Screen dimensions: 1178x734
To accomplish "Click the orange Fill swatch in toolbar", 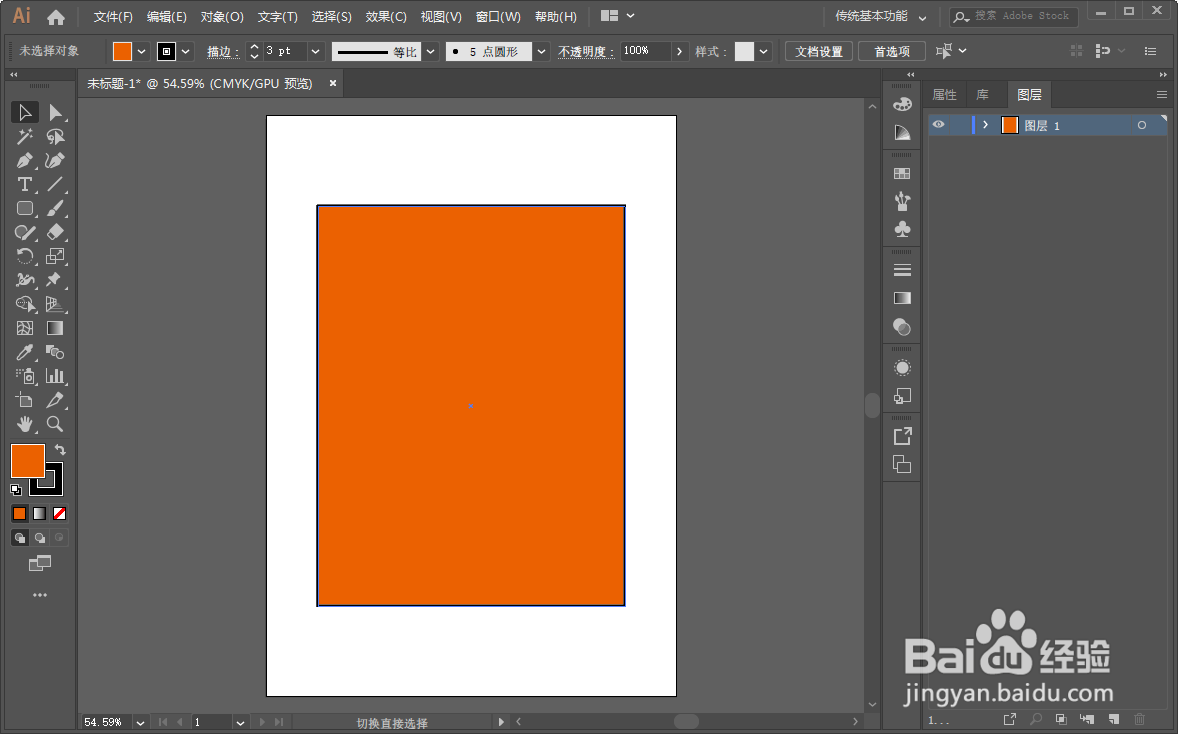I will click(28, 461).
